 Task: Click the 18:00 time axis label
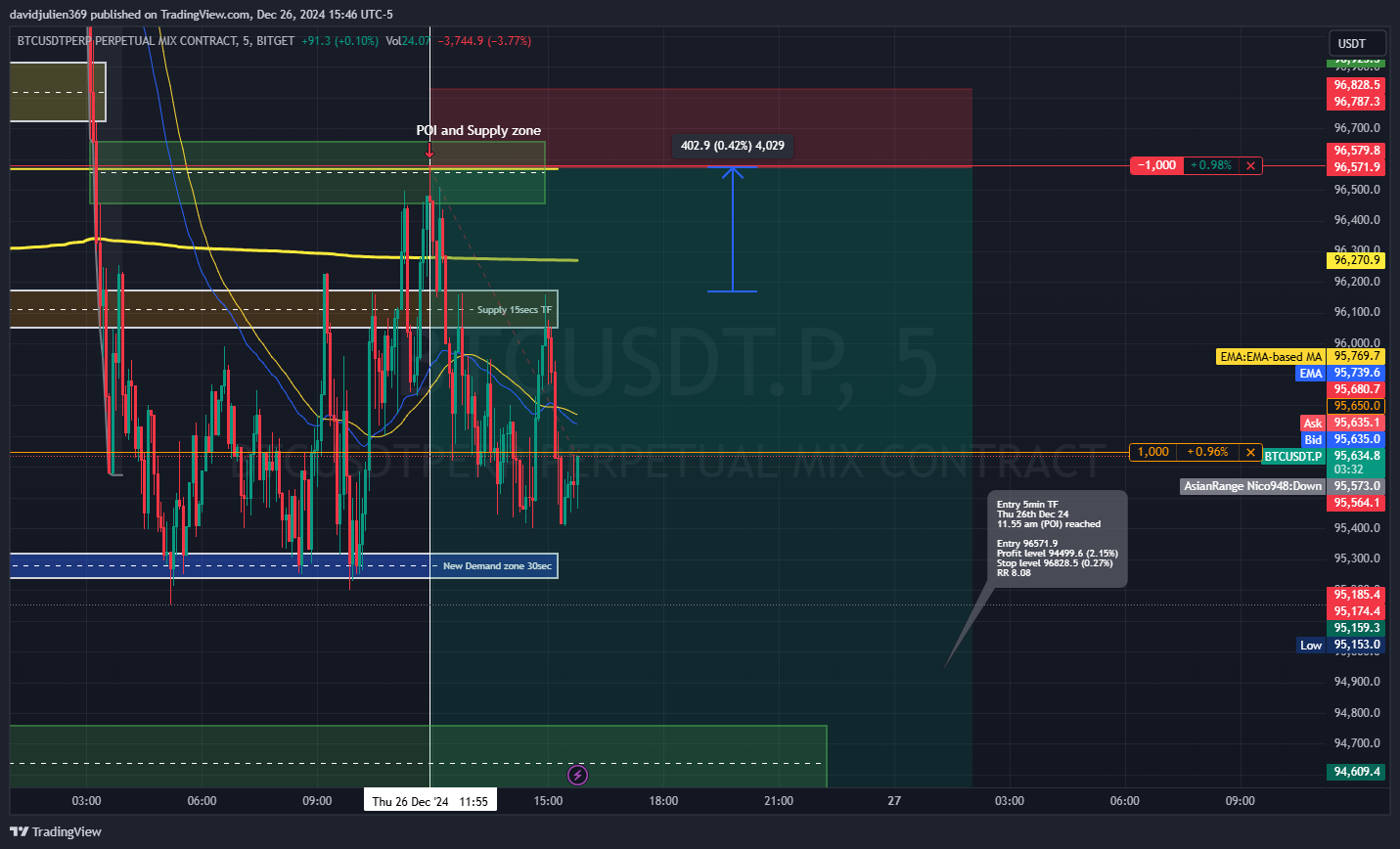point(663,801)
